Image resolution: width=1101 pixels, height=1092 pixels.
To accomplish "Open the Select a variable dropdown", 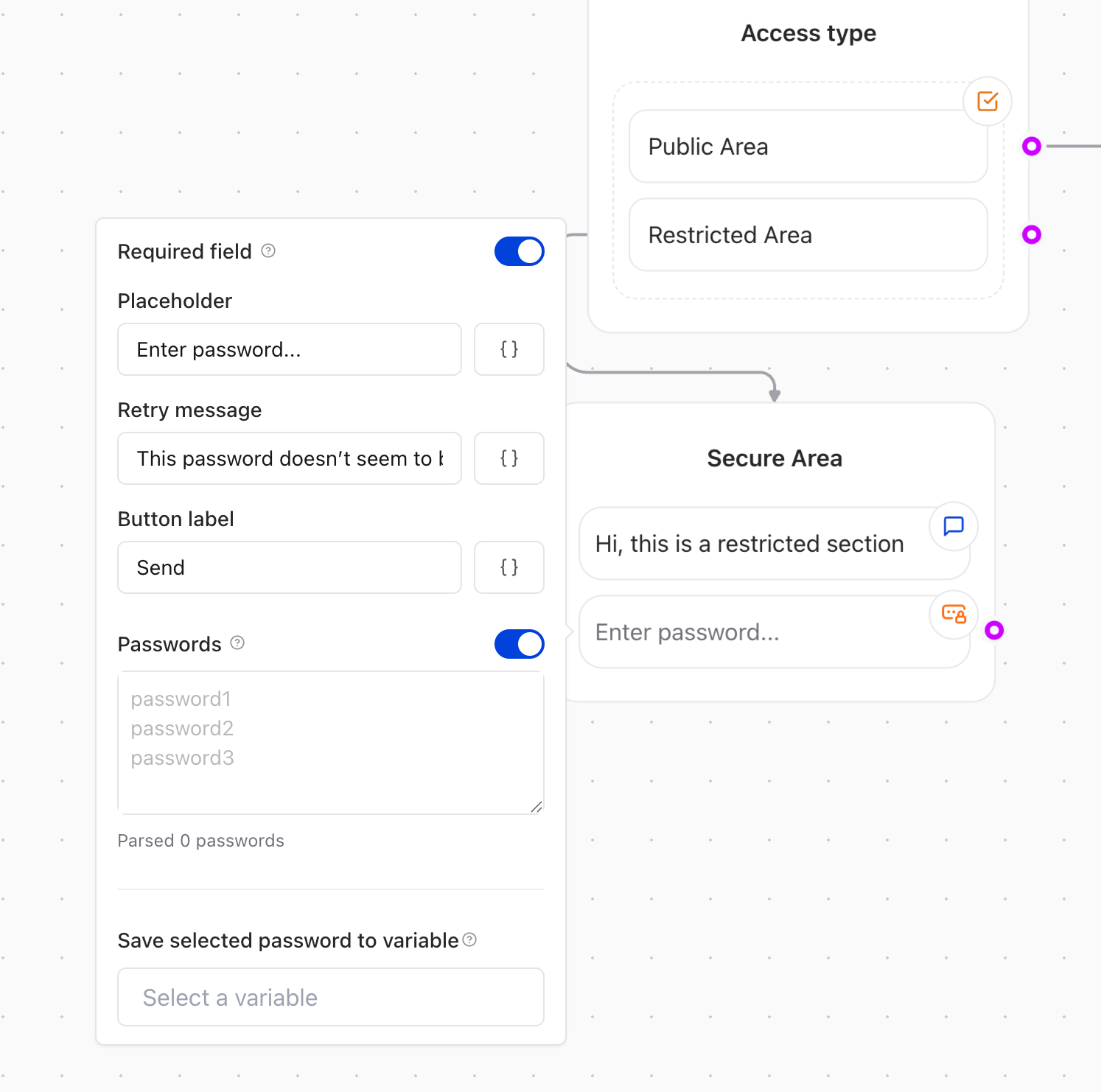I will [330, 997].
